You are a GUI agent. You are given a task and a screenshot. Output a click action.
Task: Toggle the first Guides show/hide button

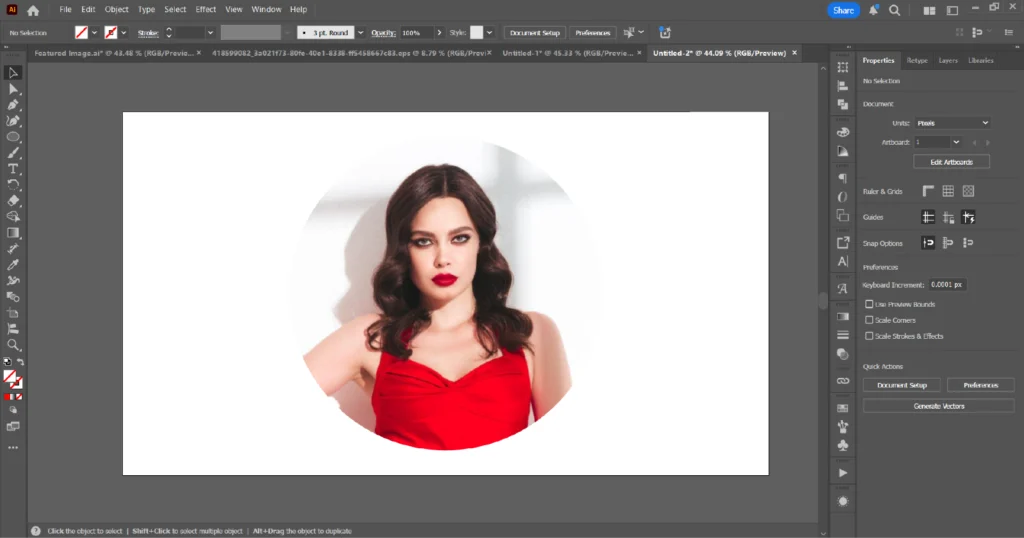click(928, 217)
